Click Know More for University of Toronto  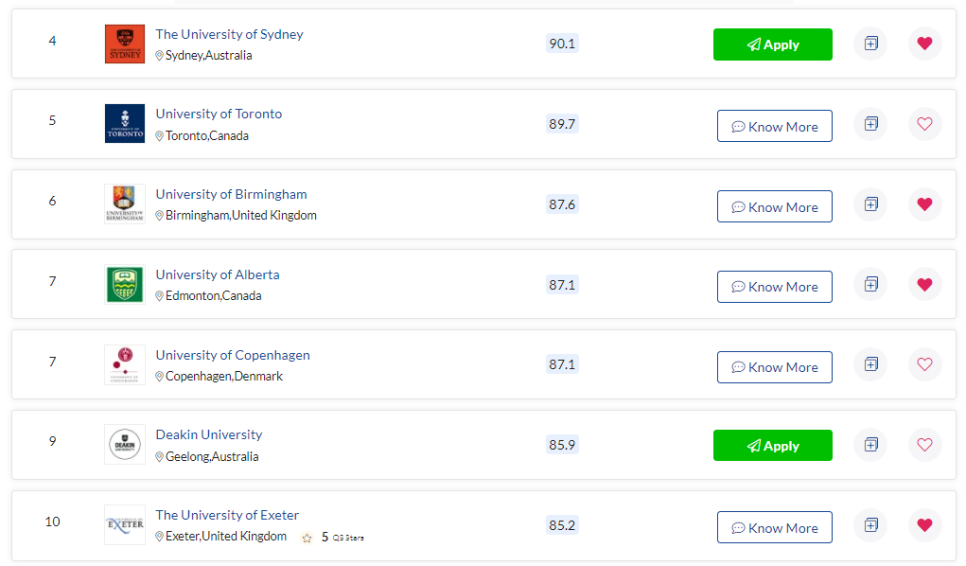(774, 126)
